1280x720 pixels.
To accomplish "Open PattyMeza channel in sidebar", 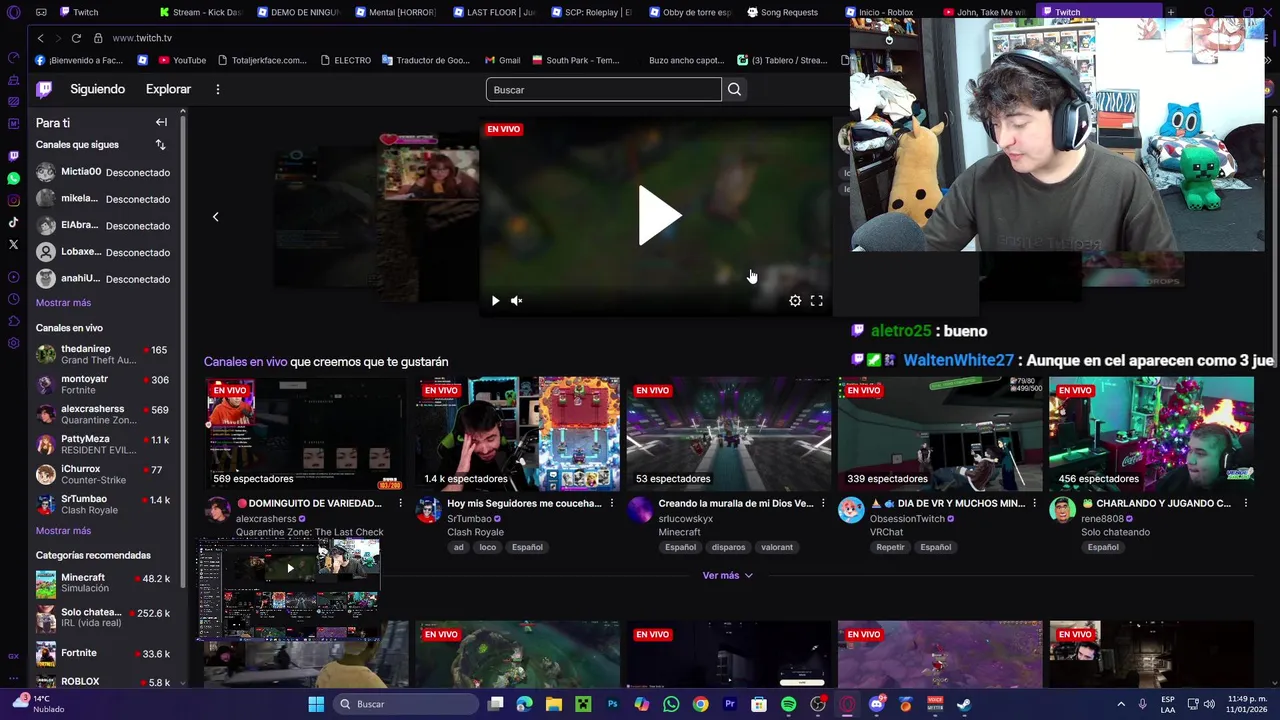I will coord(102,444).
